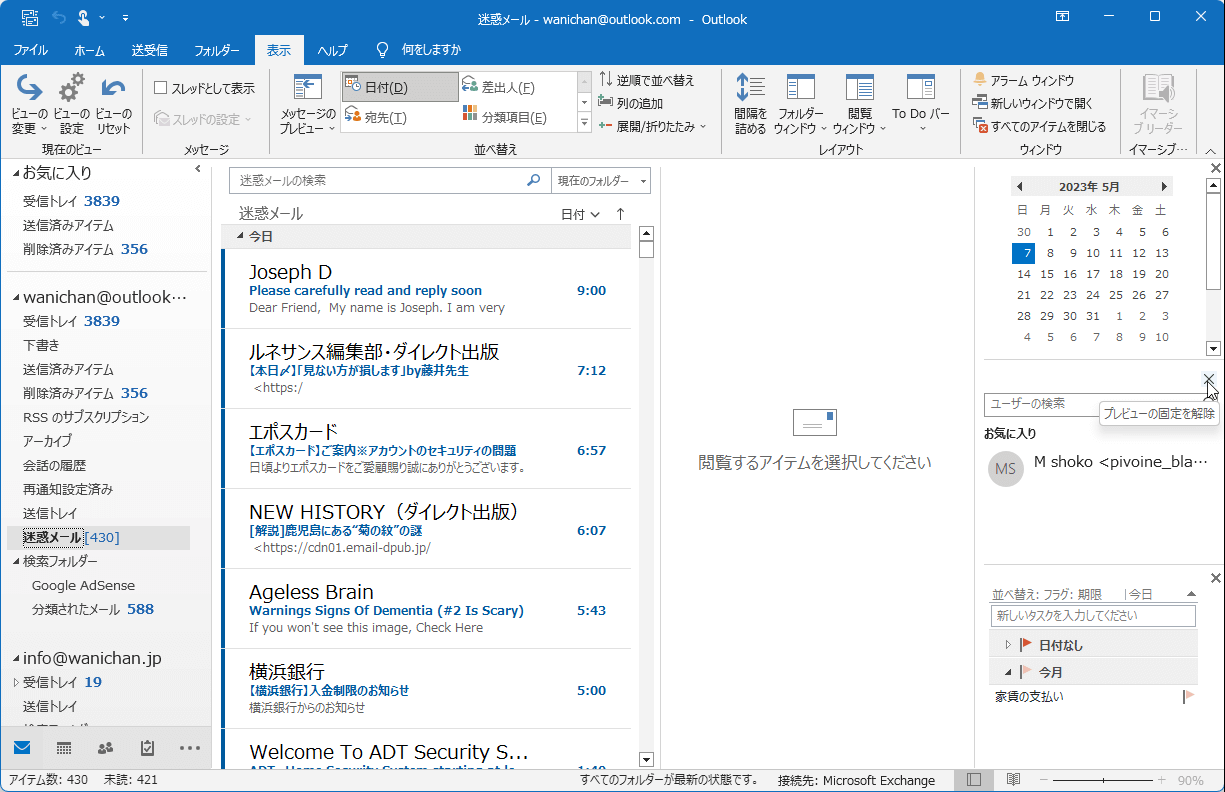1225x792 pixels.
Task: Open email from Joseph D
Action: [427, 289]
